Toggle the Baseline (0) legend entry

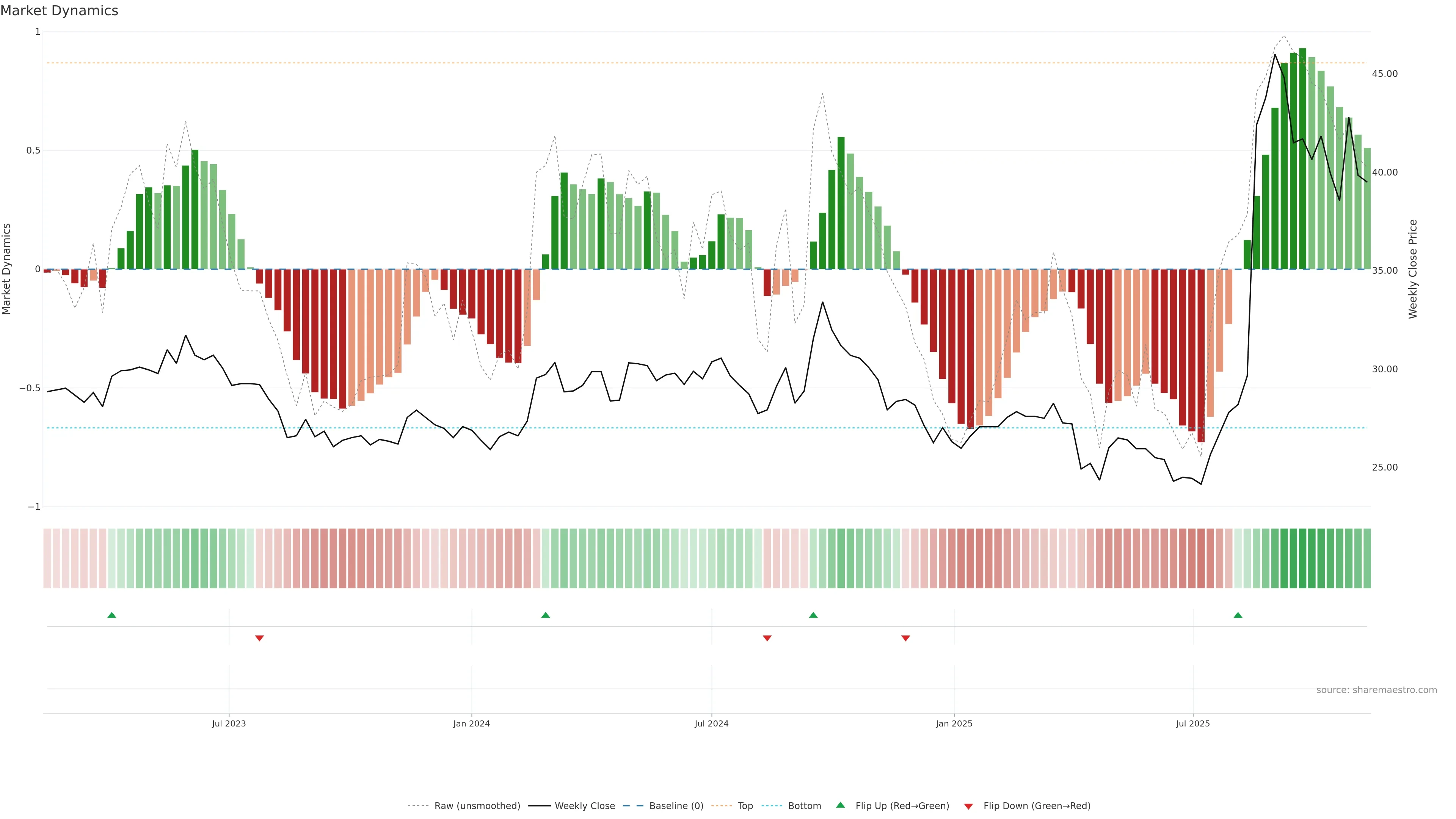click(x=676, y=806)
